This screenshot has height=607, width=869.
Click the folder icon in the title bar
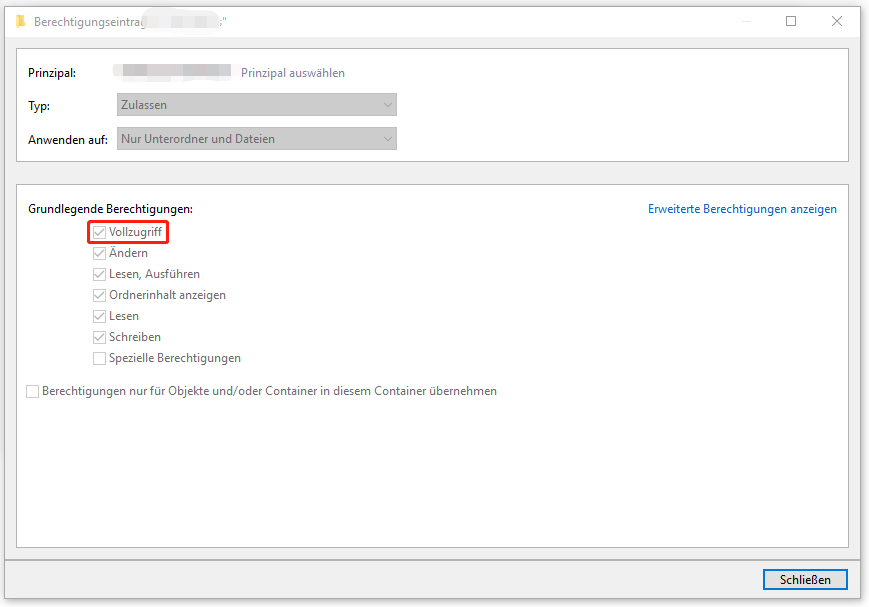click(x=20, y=21)
